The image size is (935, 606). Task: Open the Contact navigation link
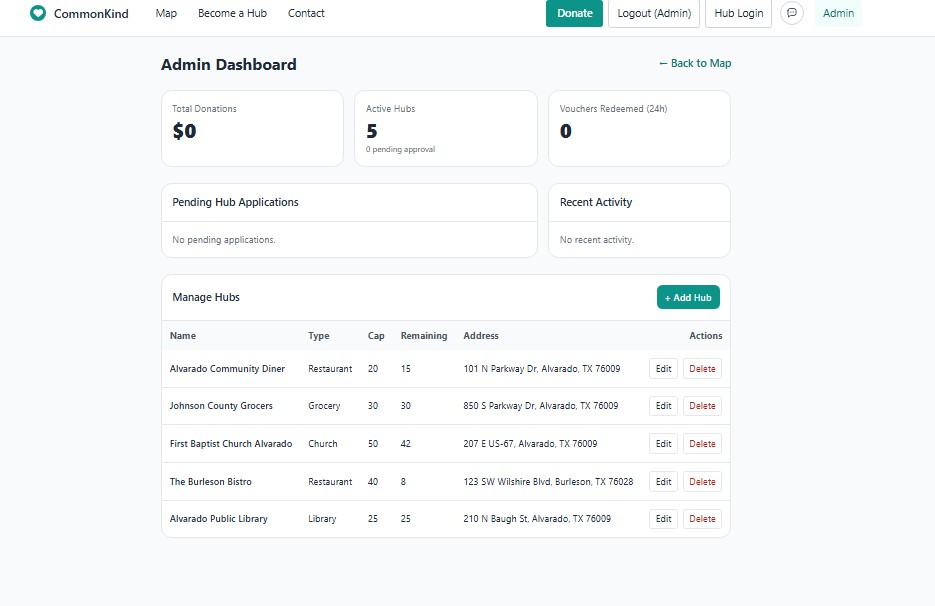coord(306,13)
